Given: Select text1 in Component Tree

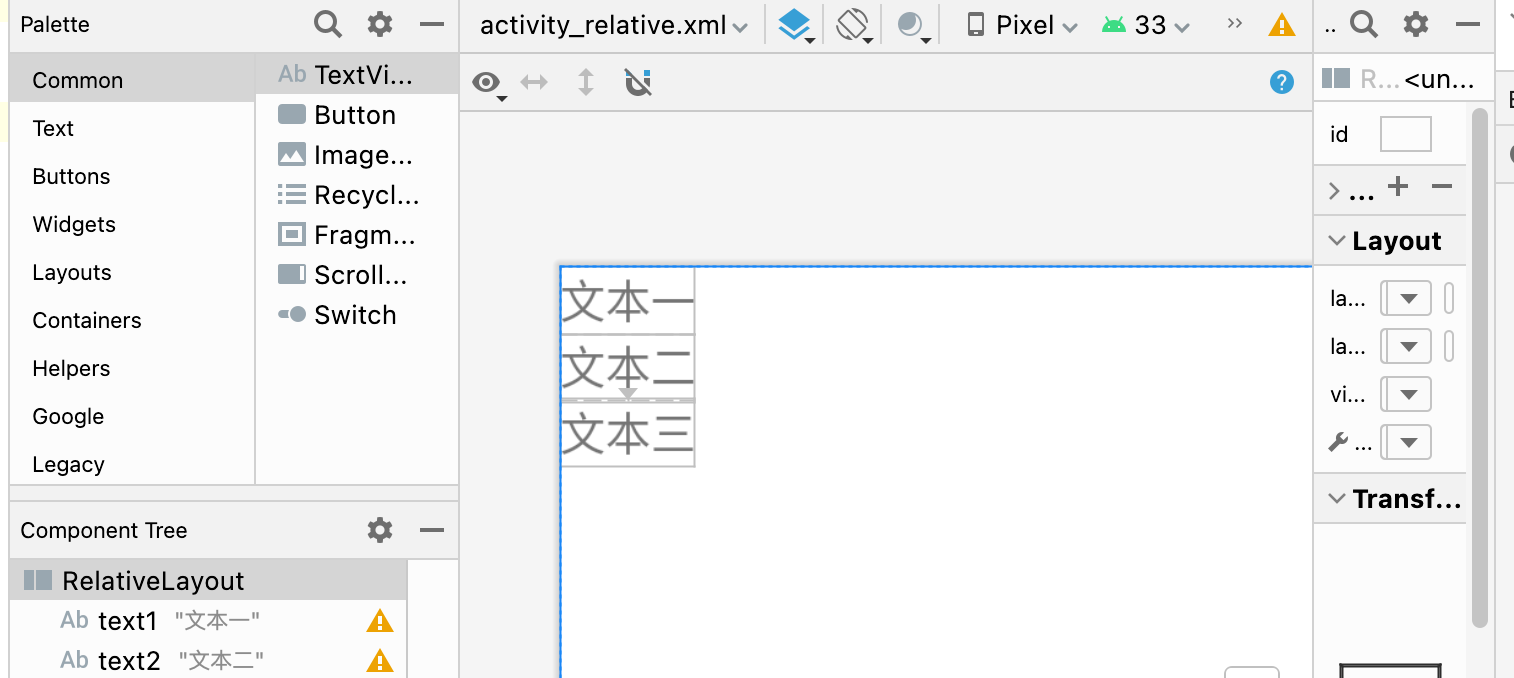Looking at the screenshot, I should point(208,621).
